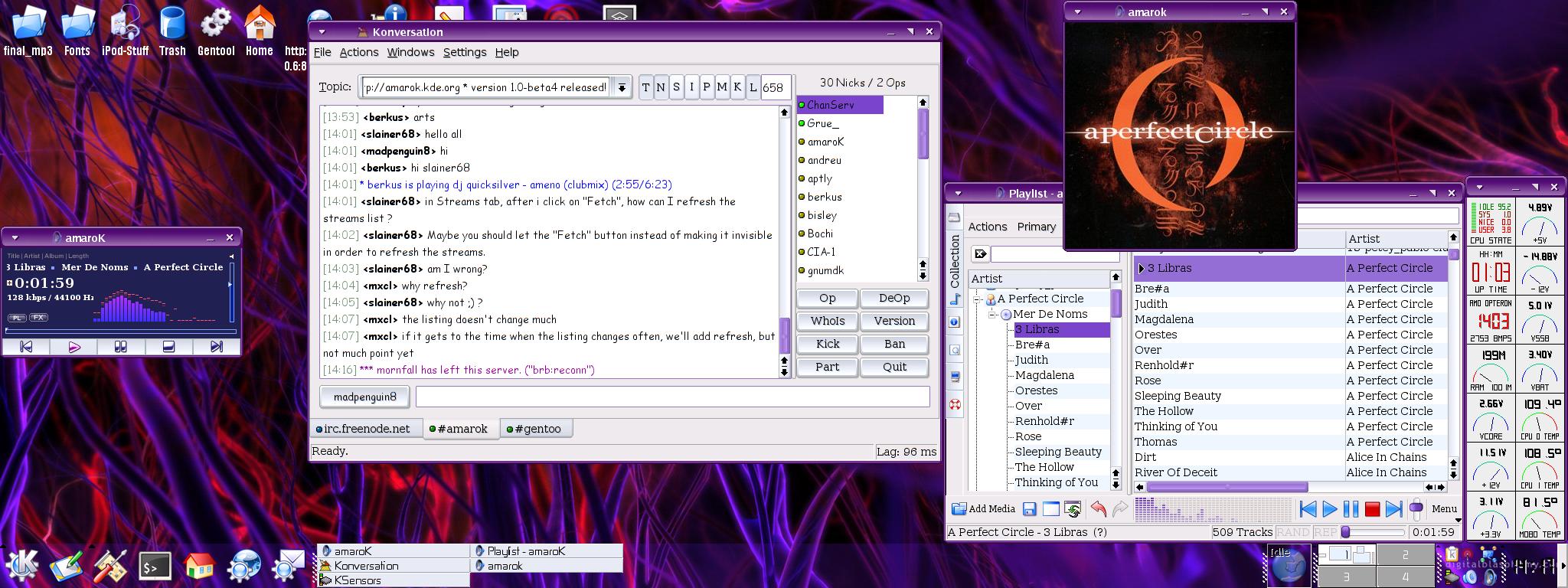Click the K menu launcher on the panel
The image size is (1568, 588).
(x=22, y=565)
